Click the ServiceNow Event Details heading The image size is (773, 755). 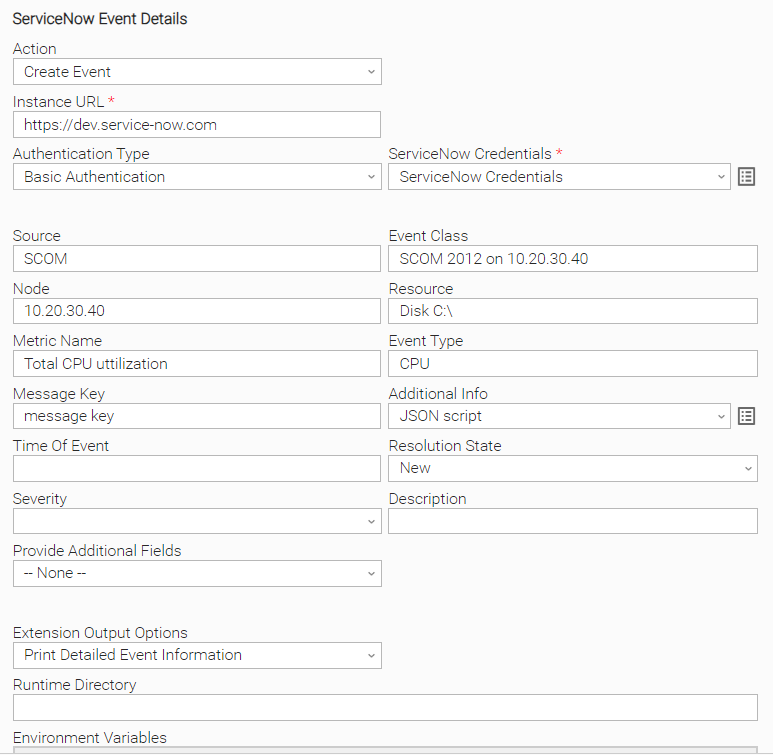click(100, 19)
